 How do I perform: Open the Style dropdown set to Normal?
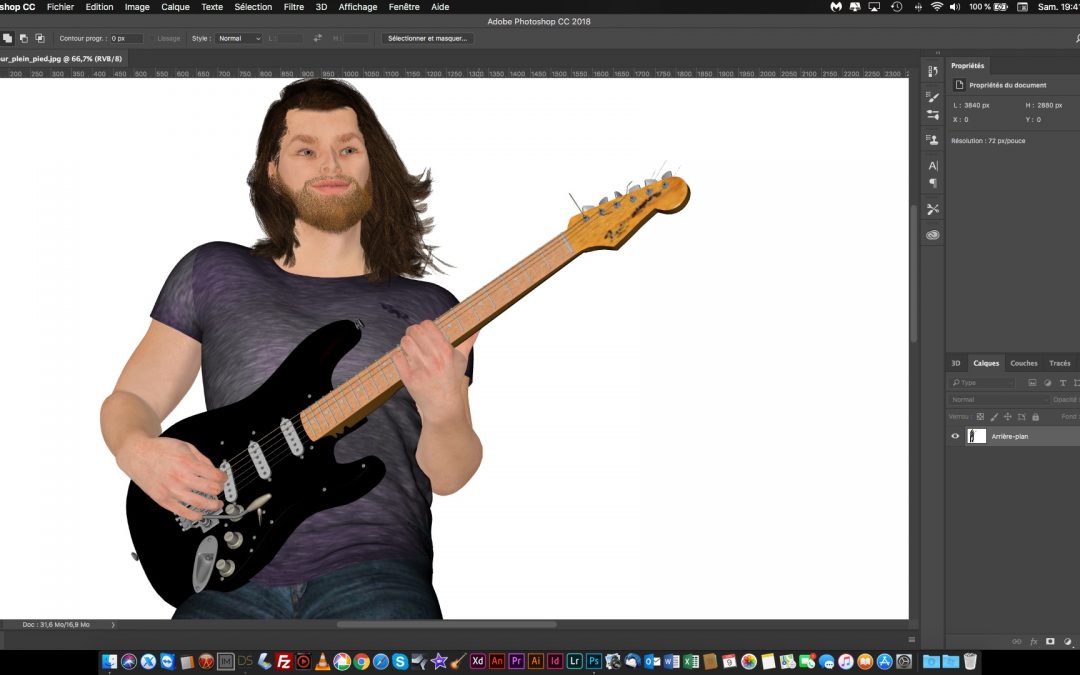coord(239,38)
